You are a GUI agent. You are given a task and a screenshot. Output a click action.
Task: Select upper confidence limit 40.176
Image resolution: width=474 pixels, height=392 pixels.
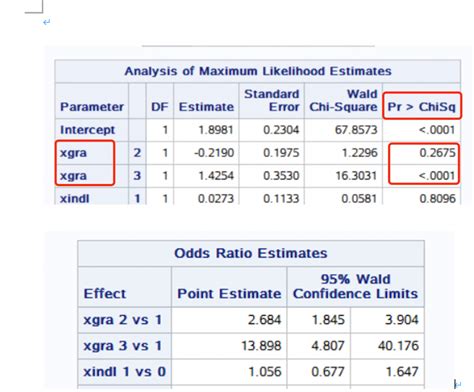pyautogui.click(x=398, y=346)
